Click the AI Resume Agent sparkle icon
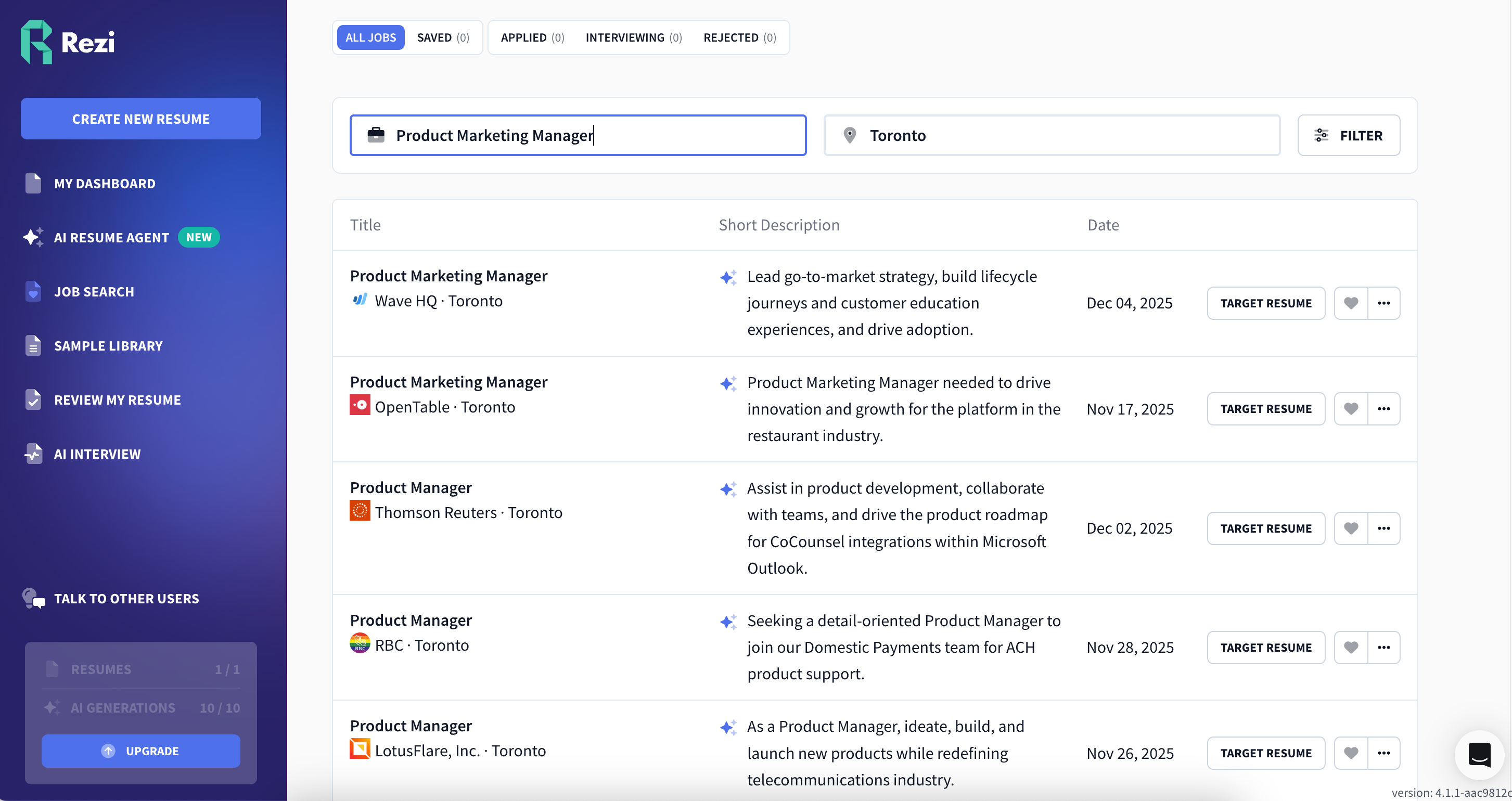The image size is (1512, 801). click(x=33, y=237)
